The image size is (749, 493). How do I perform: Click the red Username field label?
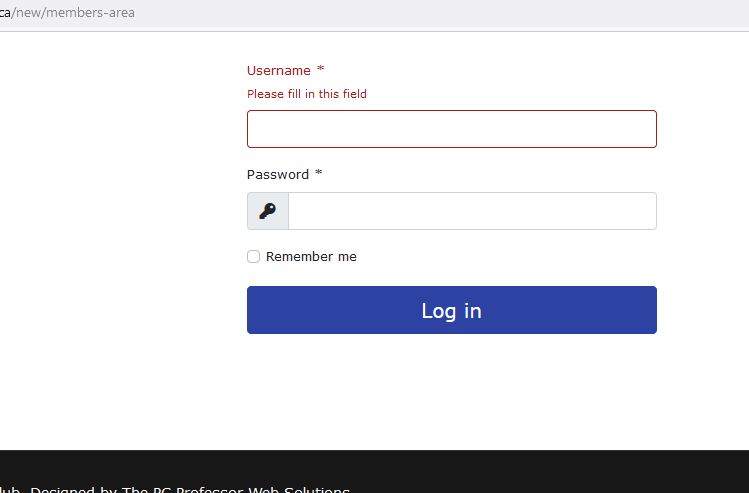pyautogui.click(x=278, y=71)
